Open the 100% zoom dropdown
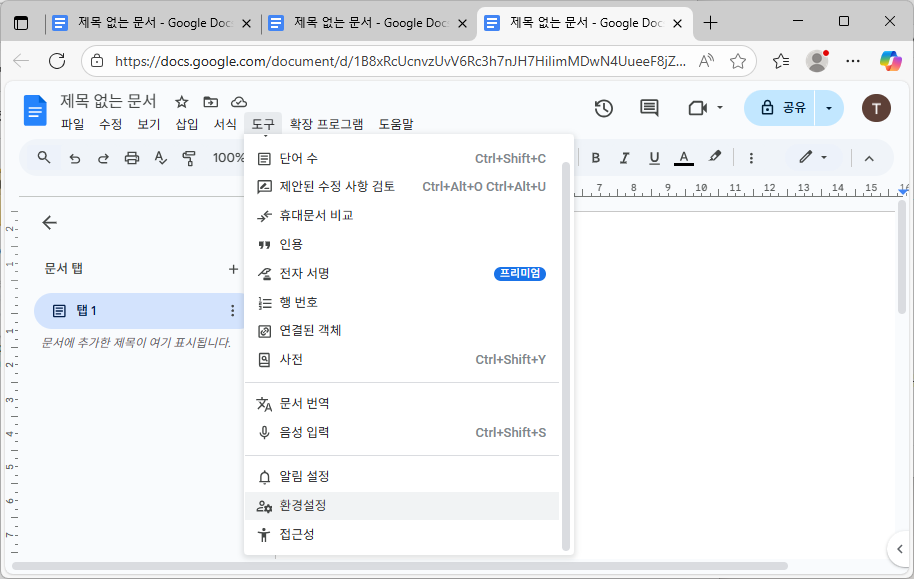 [x=228, y=157]
